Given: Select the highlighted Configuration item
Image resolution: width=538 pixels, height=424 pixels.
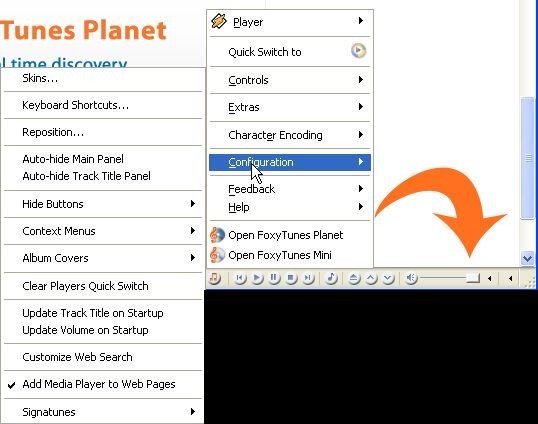Looking at the screenshot, I should pos(290,162).
